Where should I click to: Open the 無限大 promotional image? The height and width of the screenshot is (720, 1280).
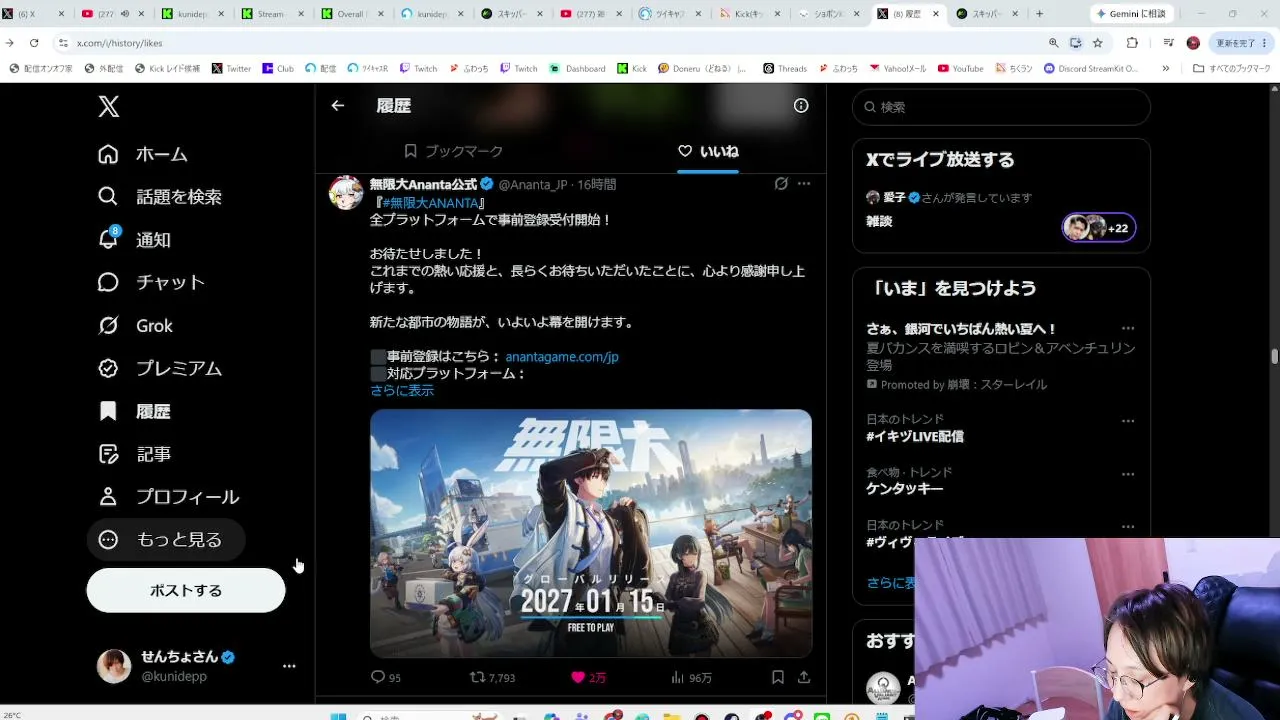pos(591,533)
